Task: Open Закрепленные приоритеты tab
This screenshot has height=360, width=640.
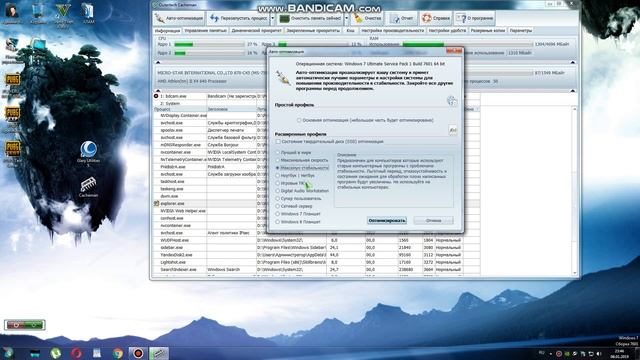Action: point(313,31)
